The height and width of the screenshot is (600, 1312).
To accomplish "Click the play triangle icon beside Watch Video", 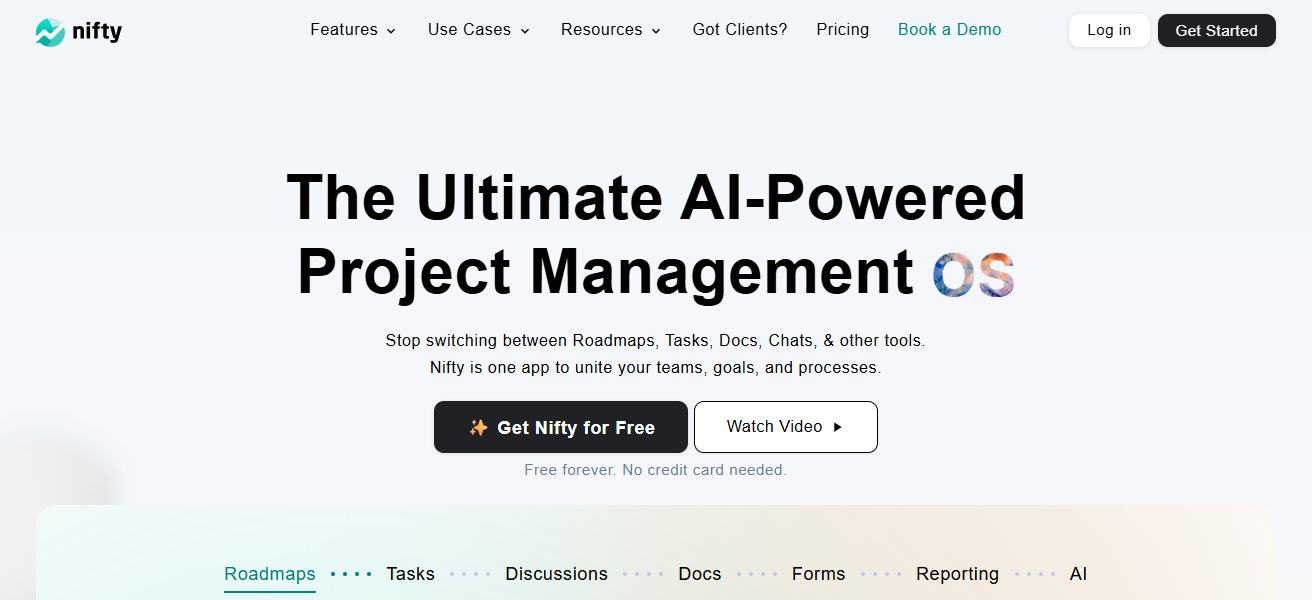I will (x=838, y=427).
